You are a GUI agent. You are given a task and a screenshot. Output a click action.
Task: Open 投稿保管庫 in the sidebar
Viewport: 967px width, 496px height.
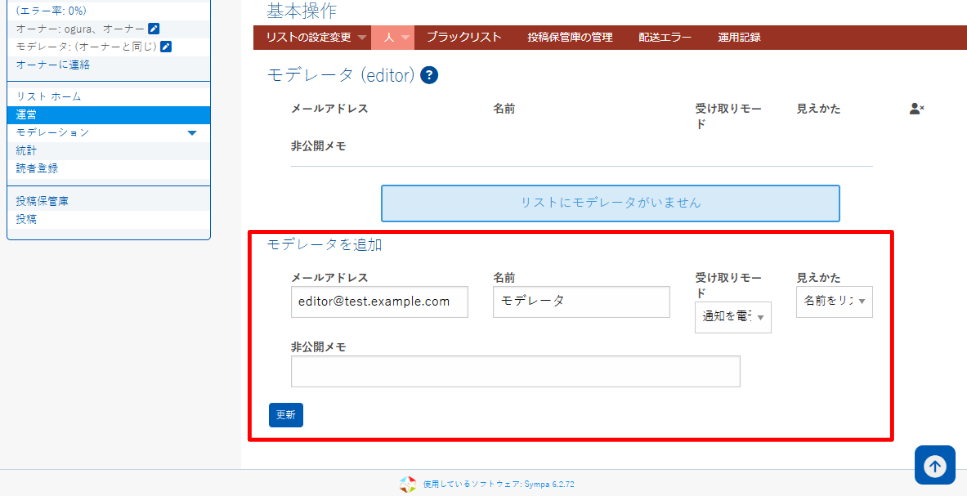(x=42, y=200)
